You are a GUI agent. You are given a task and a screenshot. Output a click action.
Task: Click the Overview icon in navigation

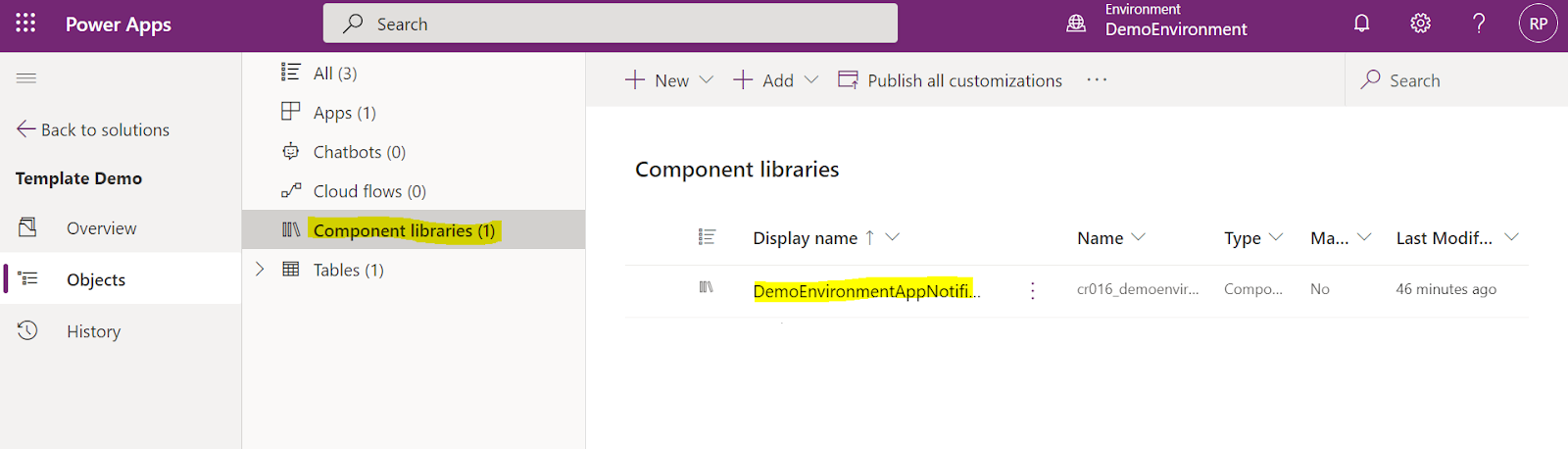[27, 227]
